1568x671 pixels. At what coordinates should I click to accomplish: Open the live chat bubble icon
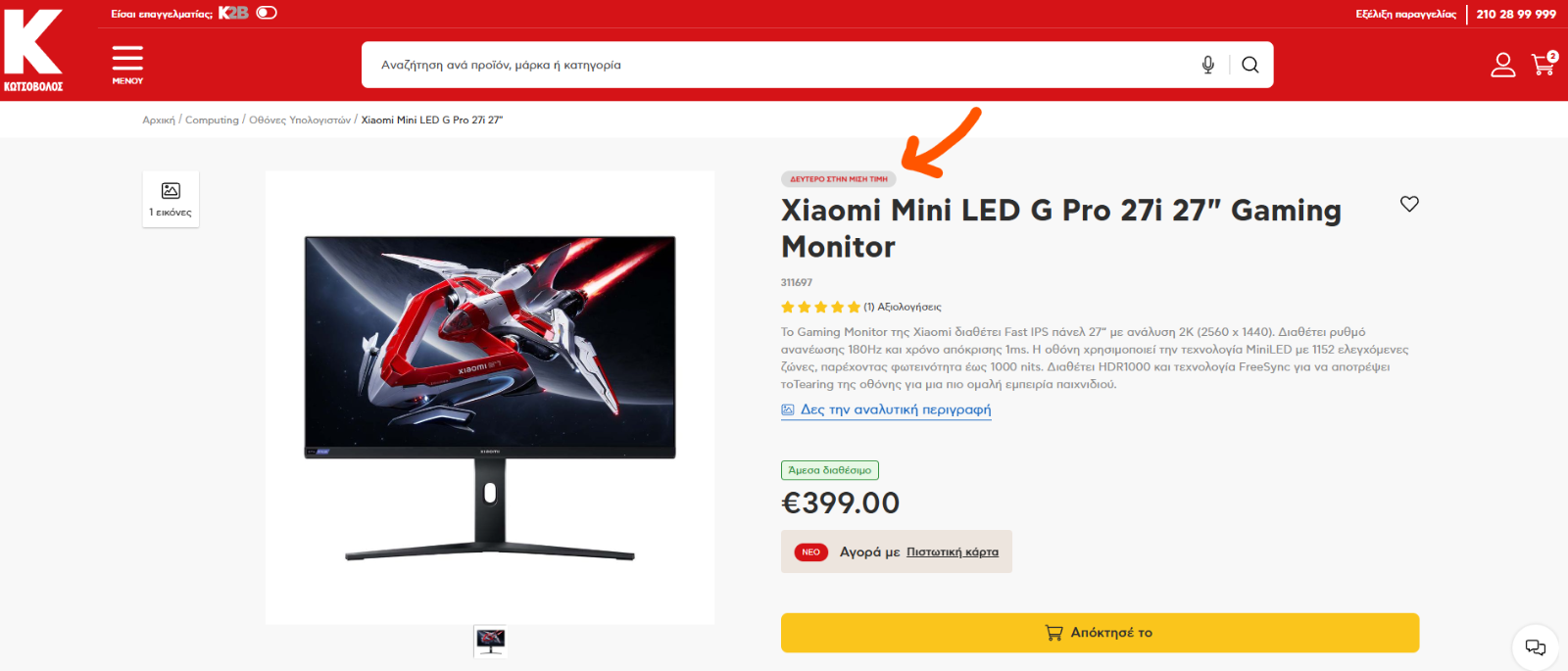click(1536, 647)
